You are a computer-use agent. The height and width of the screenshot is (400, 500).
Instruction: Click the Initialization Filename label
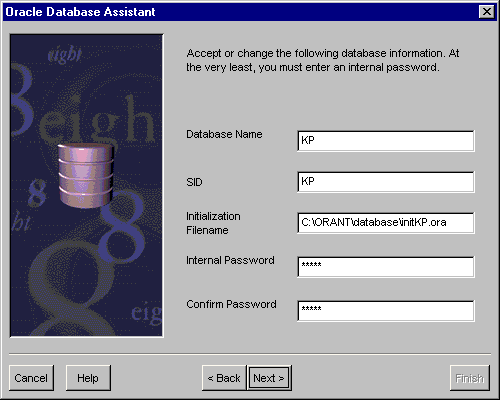[x=213, y=223]
